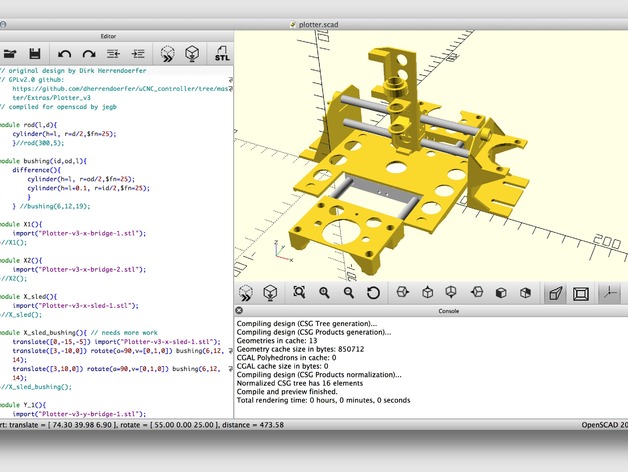Screen dimensions: 628x472
Task: Click View All in the viewer toolbar
Action: tap(299, 293)
